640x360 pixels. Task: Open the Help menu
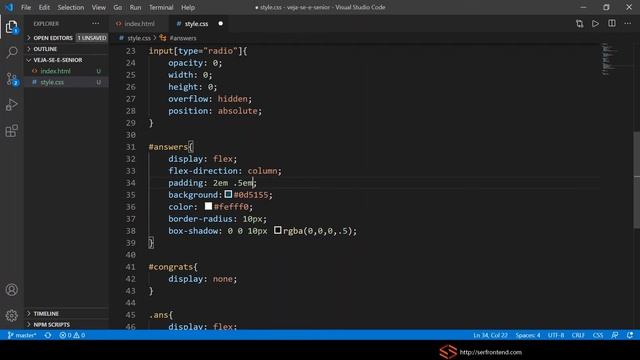188,7
